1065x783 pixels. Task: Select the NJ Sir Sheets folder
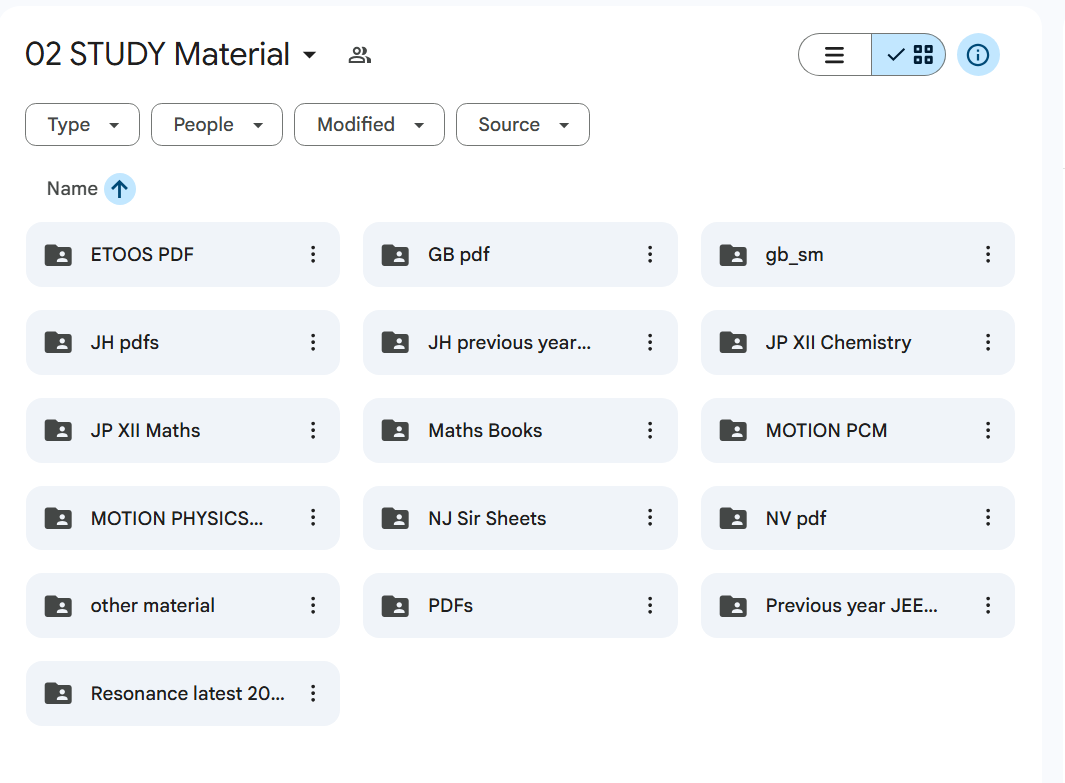(487, 518)
